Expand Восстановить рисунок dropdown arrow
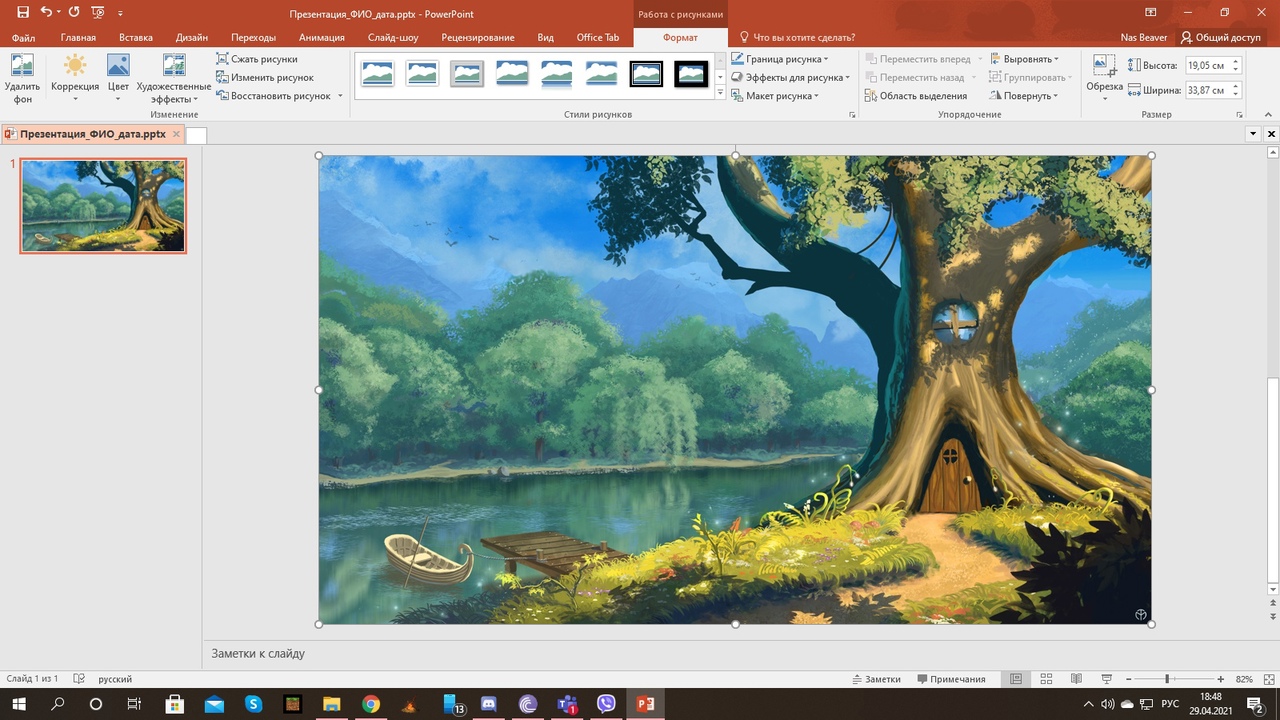 click(x=340, y=96)
